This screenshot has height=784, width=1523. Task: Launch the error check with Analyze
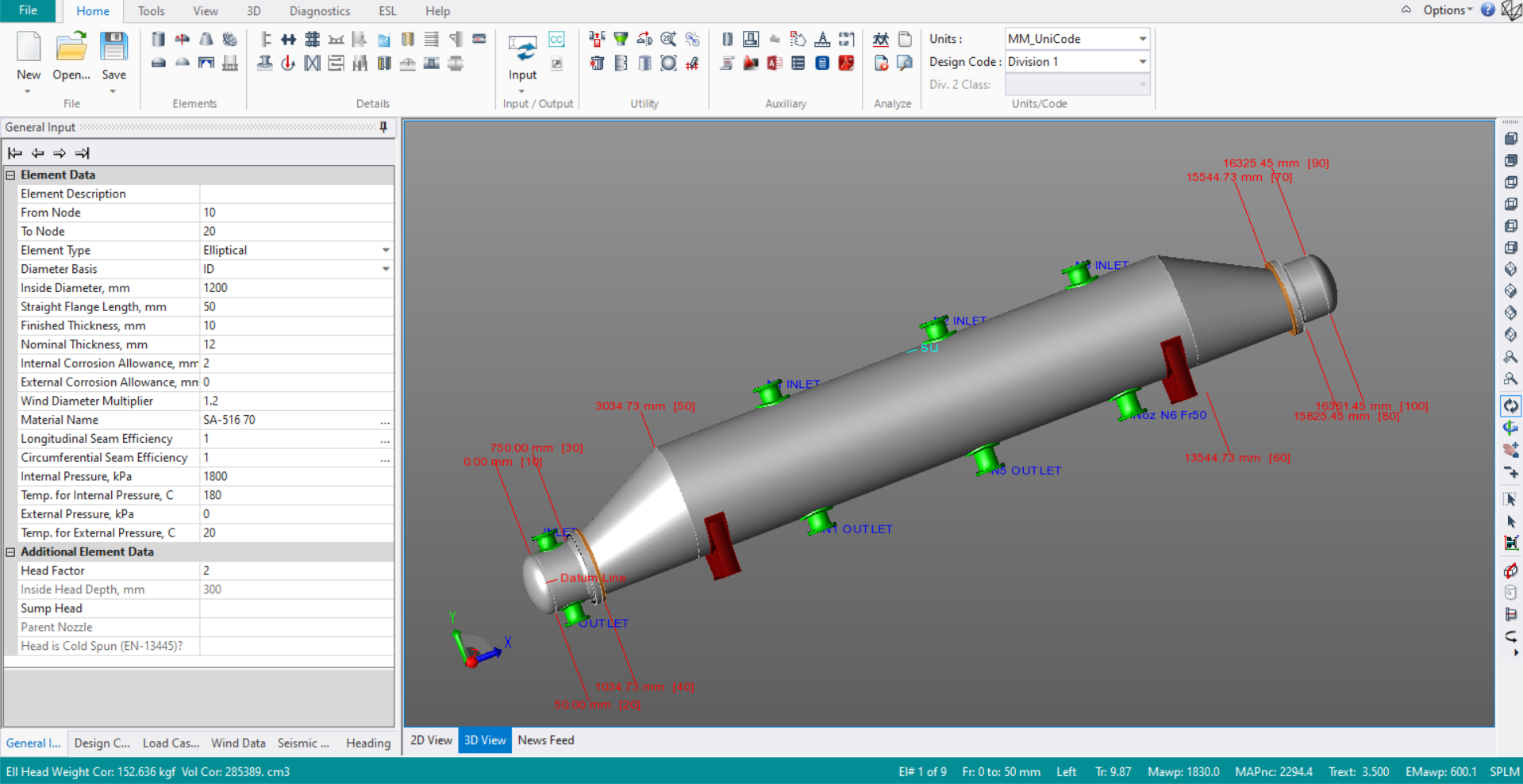[881, 40]
